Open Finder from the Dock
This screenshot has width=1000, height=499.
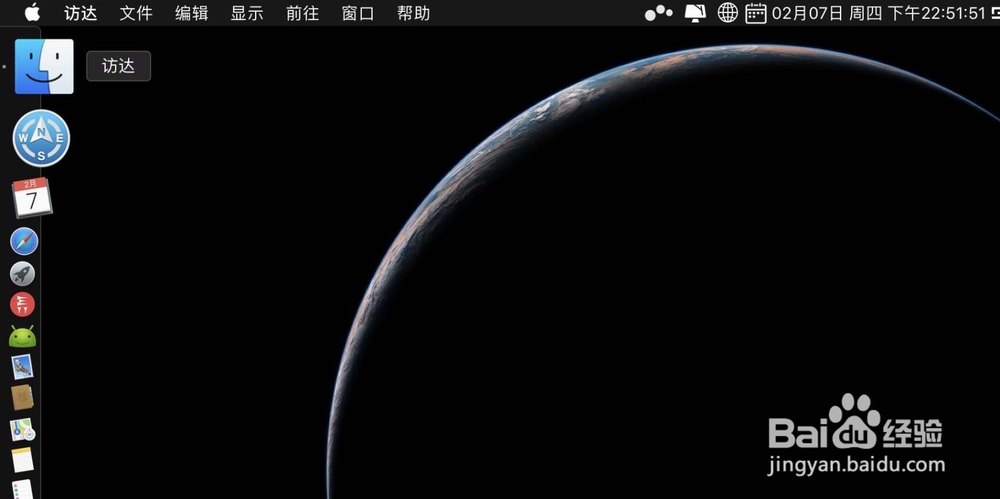tap(44, 66)
